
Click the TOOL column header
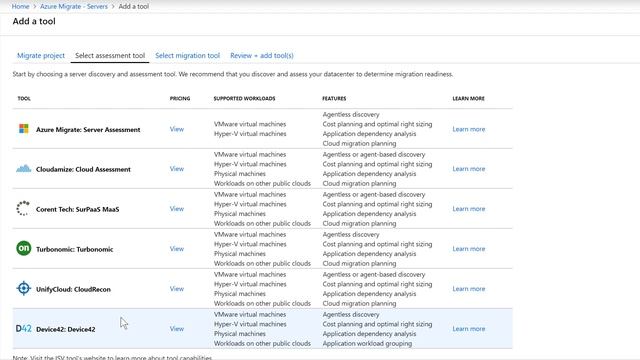(24, 98)
